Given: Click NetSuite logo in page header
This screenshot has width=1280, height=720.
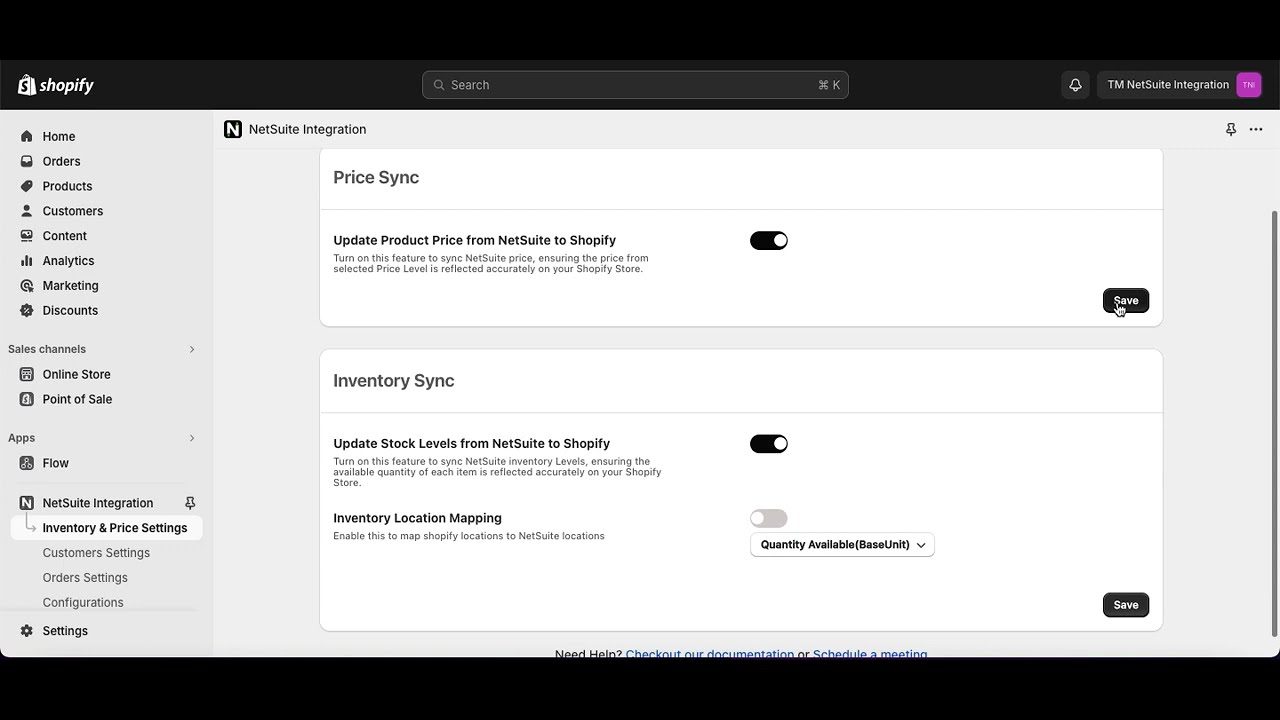Looking at the screenshot, I should coord(233,129).
